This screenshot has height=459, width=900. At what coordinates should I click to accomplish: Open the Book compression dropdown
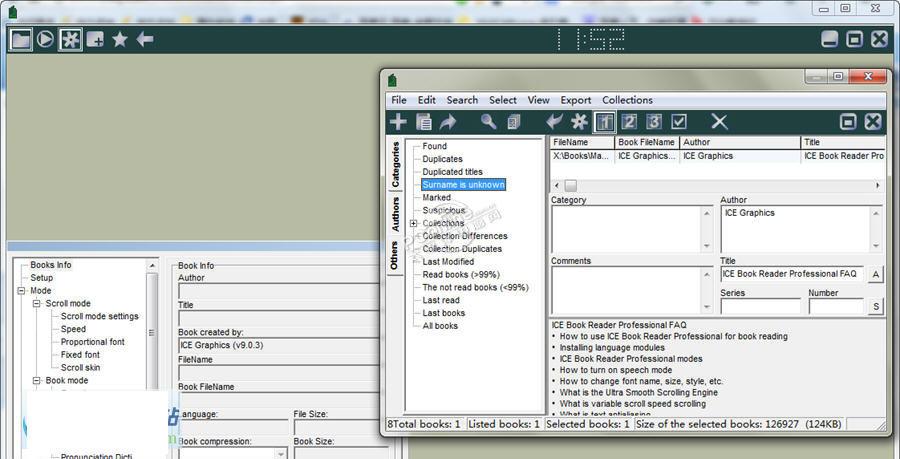tap(281, 453)
